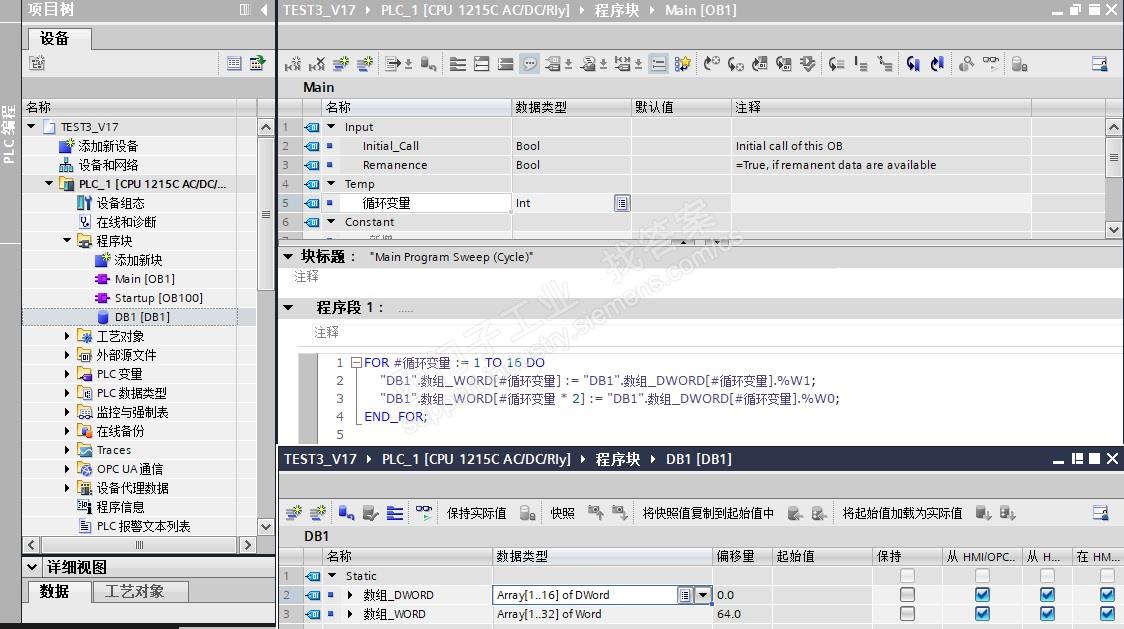Collapse the Input section in Main interface

tap(331, 126)
